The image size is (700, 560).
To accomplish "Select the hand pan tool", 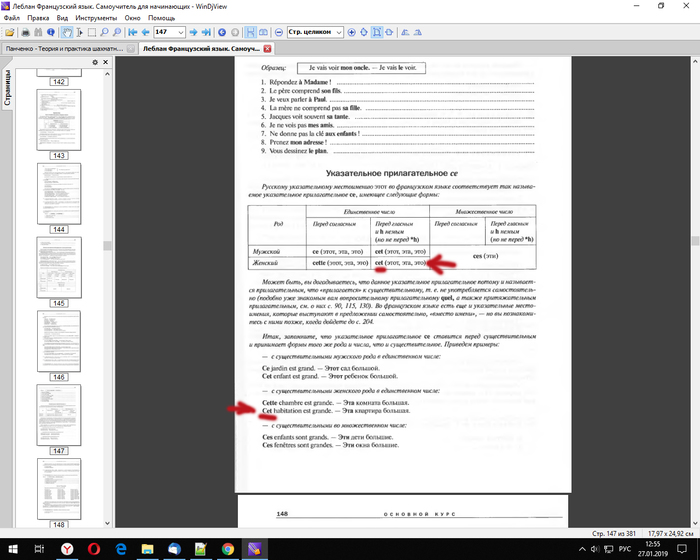I will [x=68, y=32].
